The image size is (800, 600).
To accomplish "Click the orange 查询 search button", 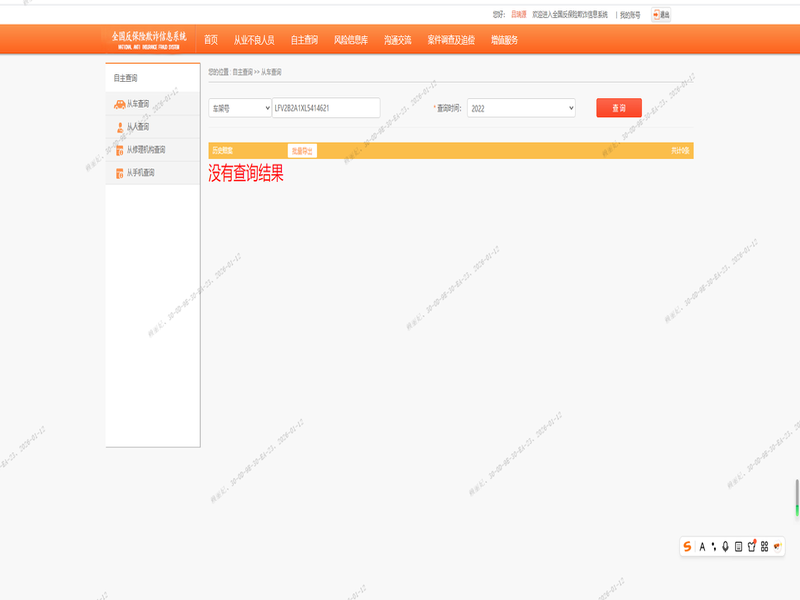I will point(619,108).
